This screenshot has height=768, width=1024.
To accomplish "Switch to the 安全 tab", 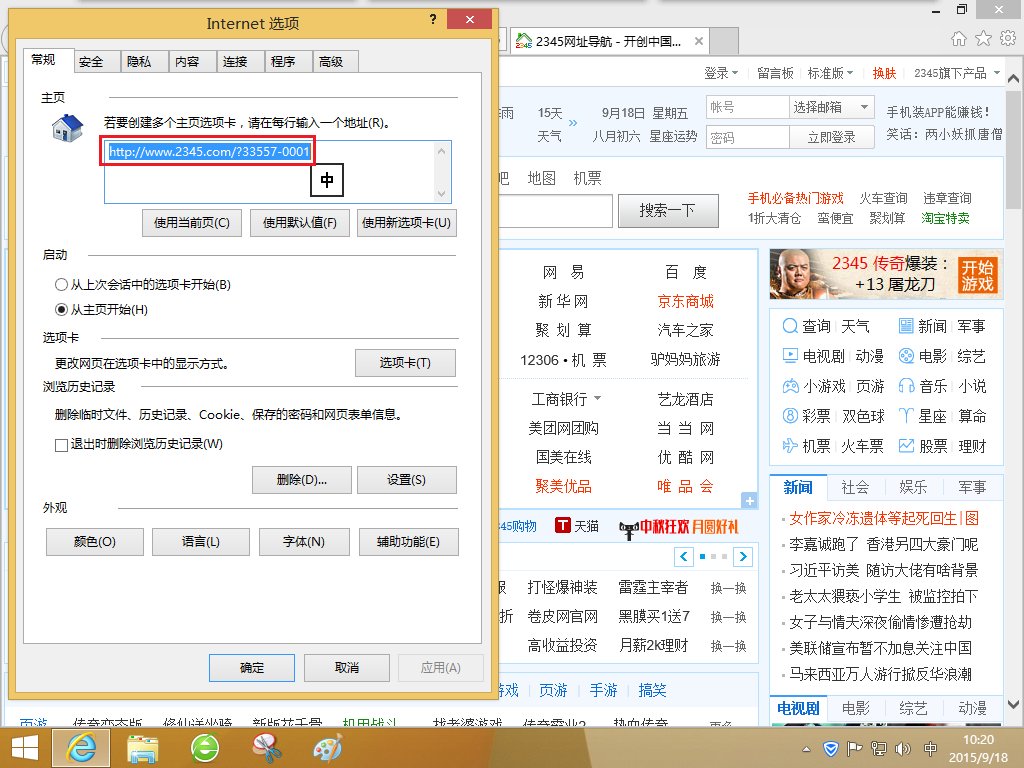I will point(91,62).
